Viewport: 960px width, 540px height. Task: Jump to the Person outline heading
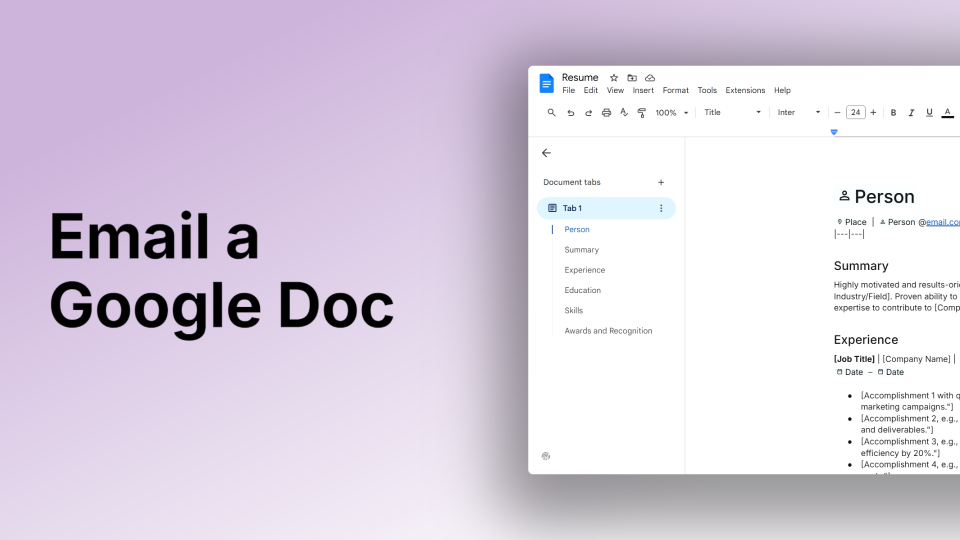coord(577,230)
